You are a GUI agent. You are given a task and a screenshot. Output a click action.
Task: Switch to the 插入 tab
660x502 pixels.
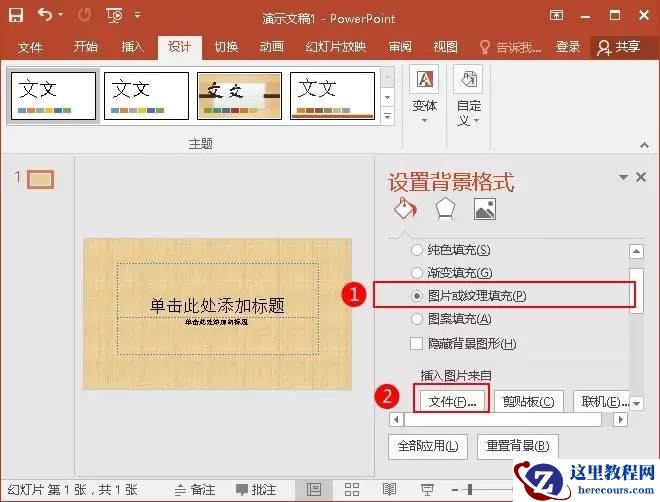coord(133,46)
